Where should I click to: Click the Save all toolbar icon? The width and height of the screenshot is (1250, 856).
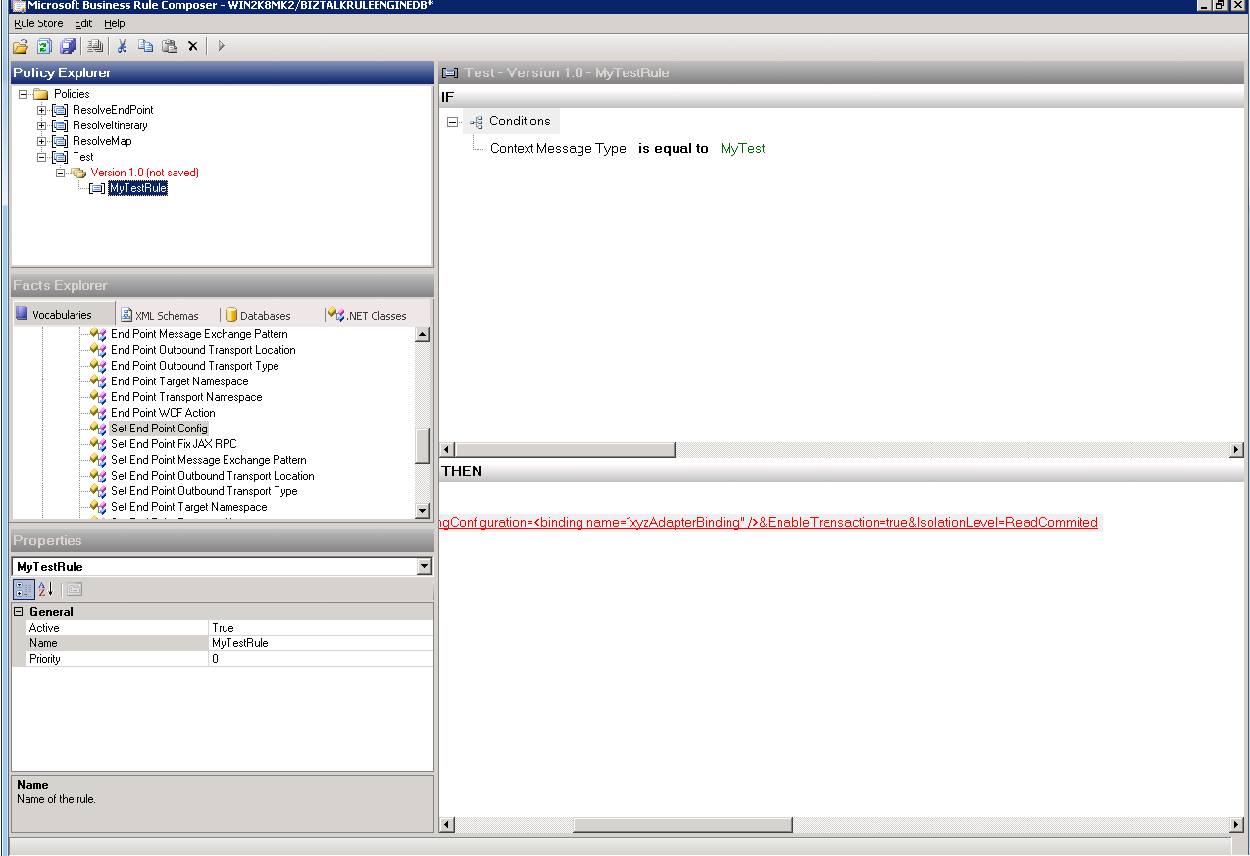pyautogui.click(x=68, y=46)
